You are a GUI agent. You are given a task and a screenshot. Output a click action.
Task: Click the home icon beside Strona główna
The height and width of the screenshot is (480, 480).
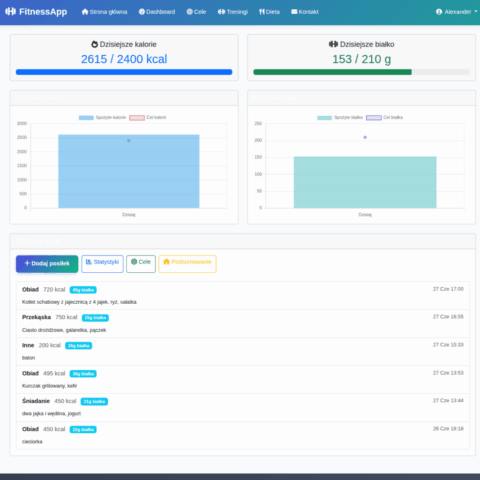pyautogui.click(x=85, y=12)
